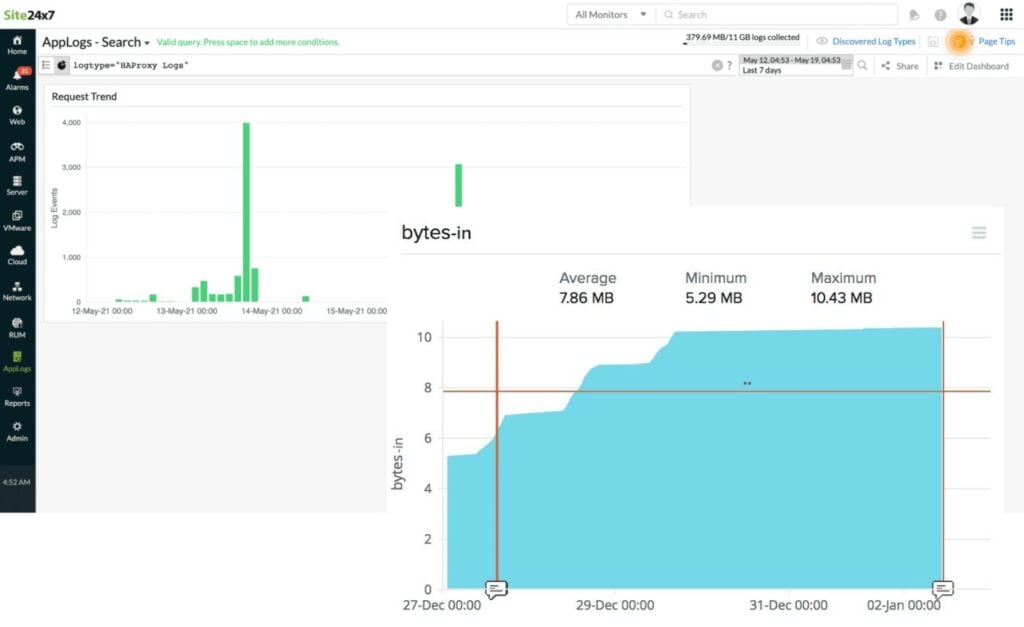Go to the Web monitors section
The width and height of the screenshot is (1024, 627).
17,115
